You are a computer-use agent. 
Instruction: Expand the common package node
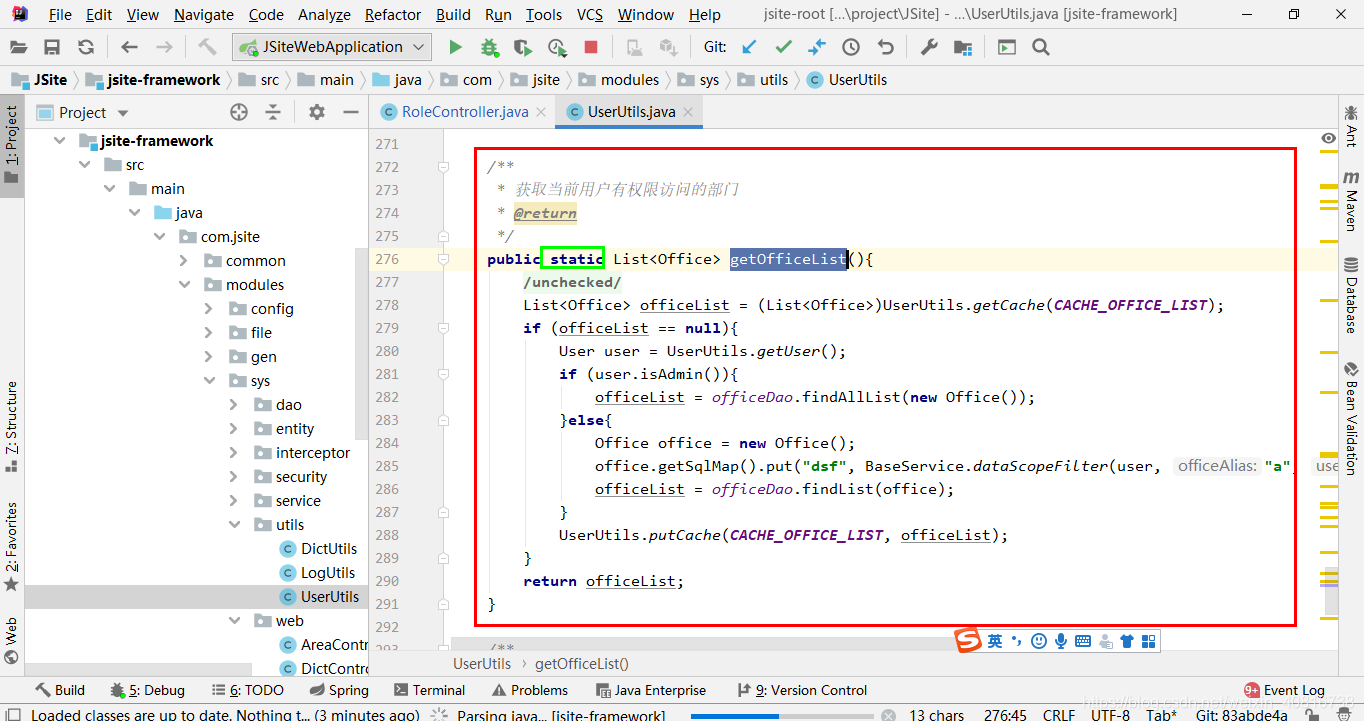point(183,261)
